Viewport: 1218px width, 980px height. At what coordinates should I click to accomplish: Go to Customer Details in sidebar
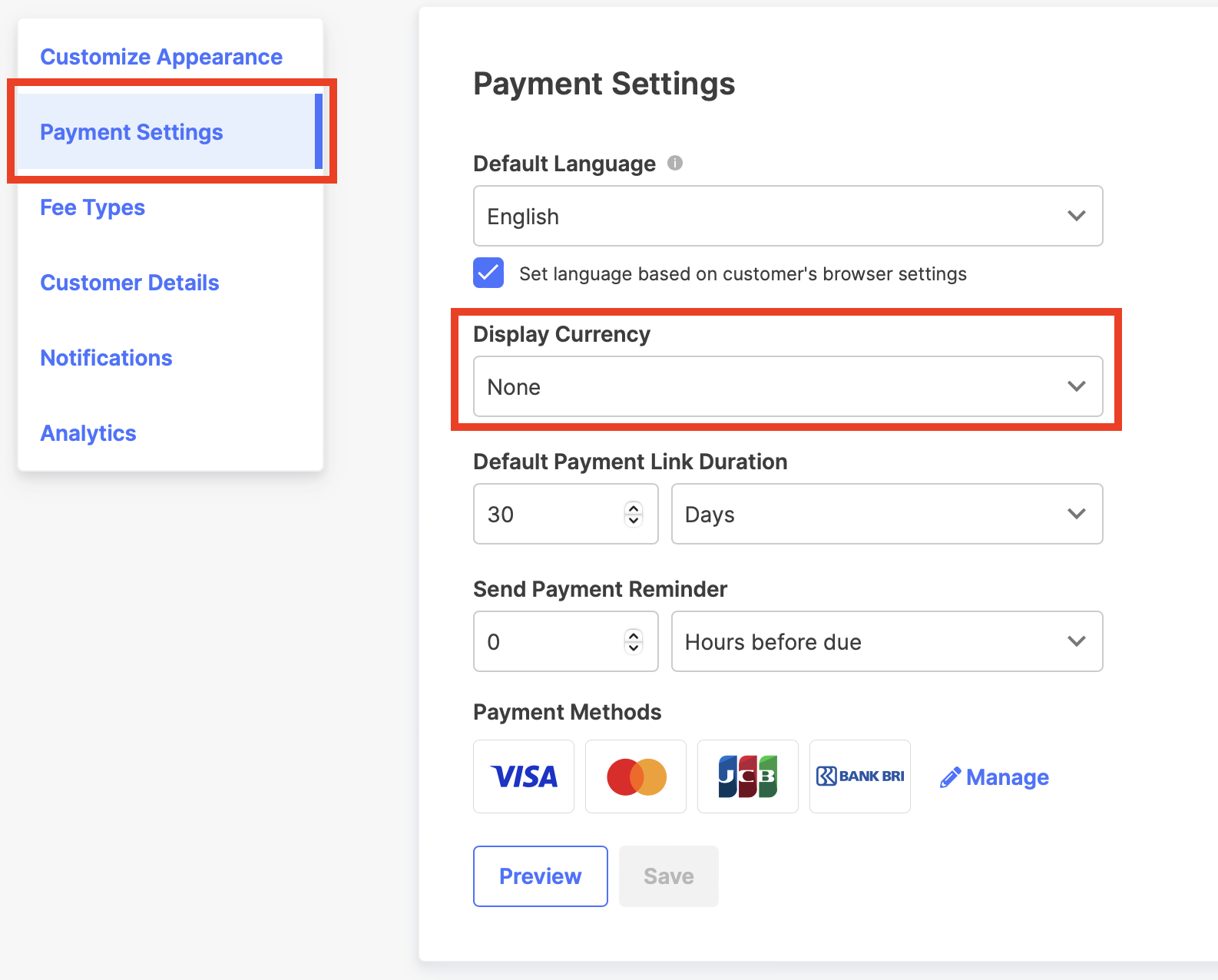click(x=130, y=283)
